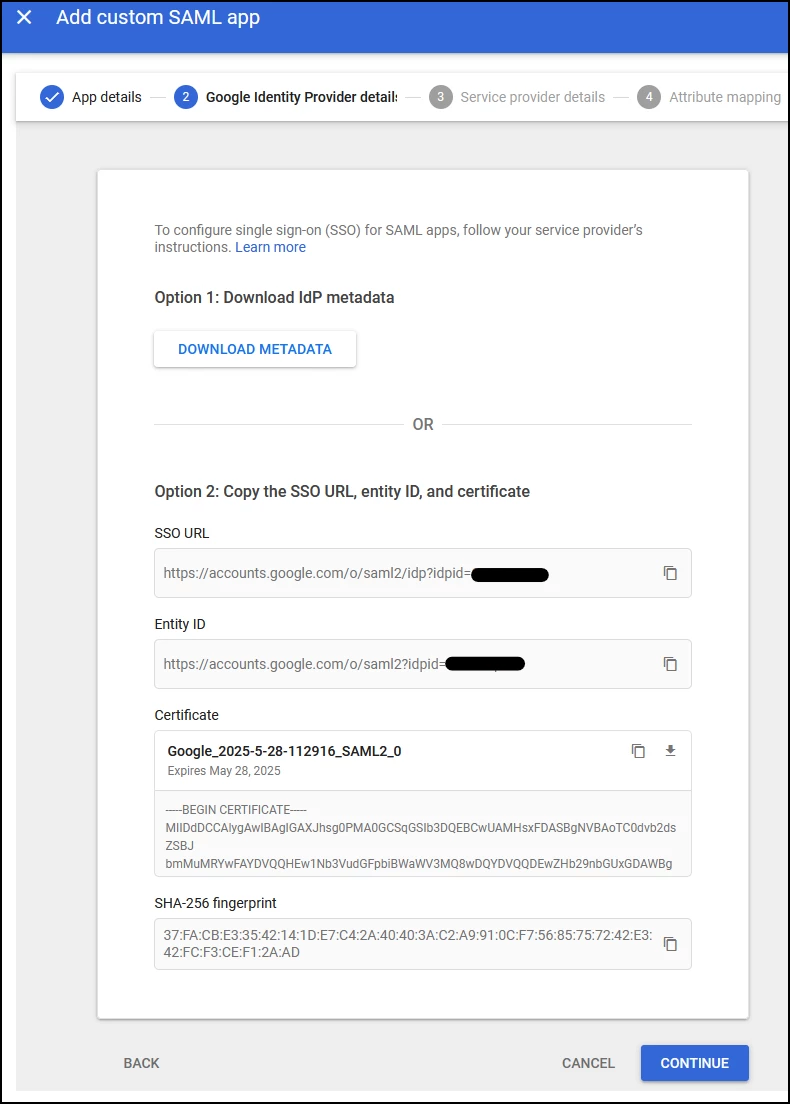Click the completed checkmark icon for App details
The image size is (790, 1104).
(52, 97)
